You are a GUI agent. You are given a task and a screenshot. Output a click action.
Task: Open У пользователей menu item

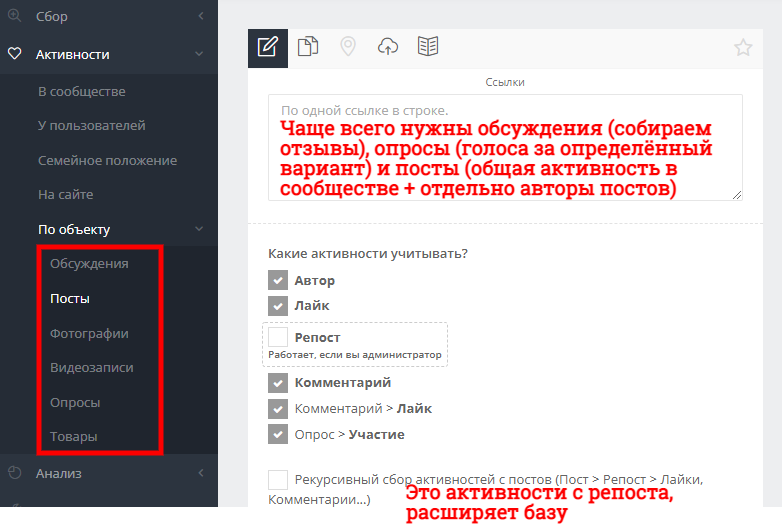92,126
